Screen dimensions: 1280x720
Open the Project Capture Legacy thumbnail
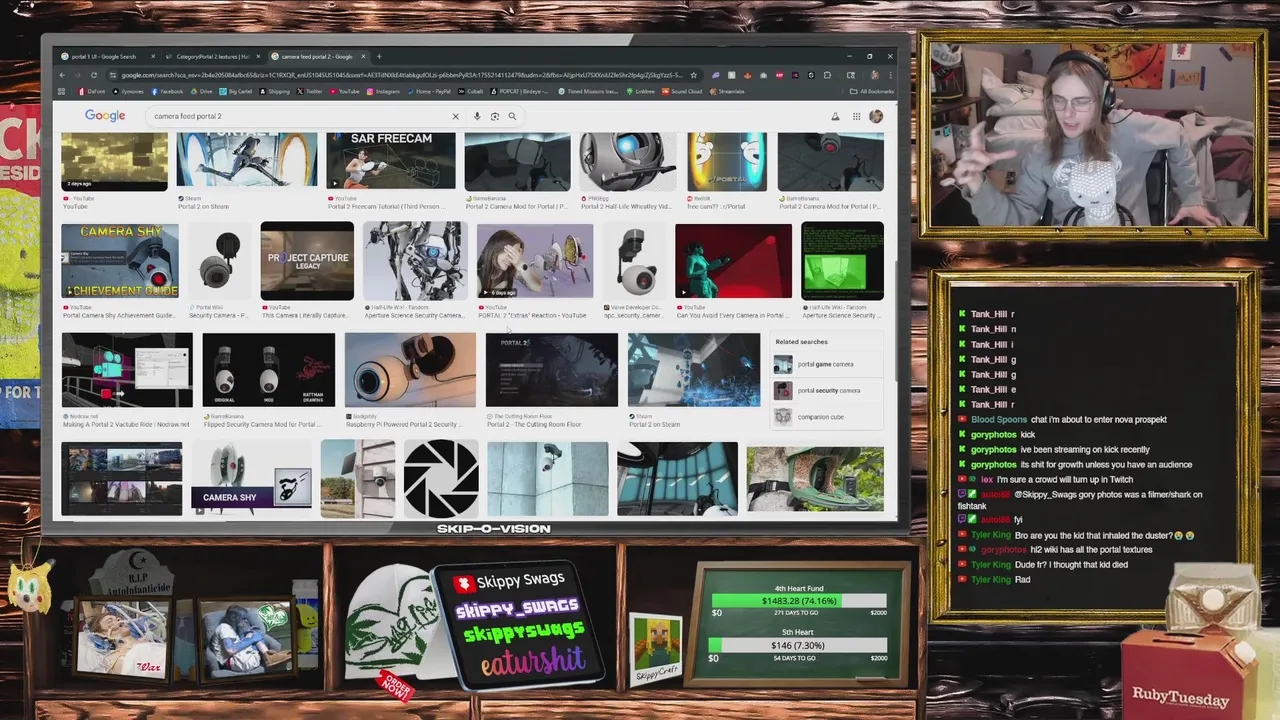(x=307, y=261)
